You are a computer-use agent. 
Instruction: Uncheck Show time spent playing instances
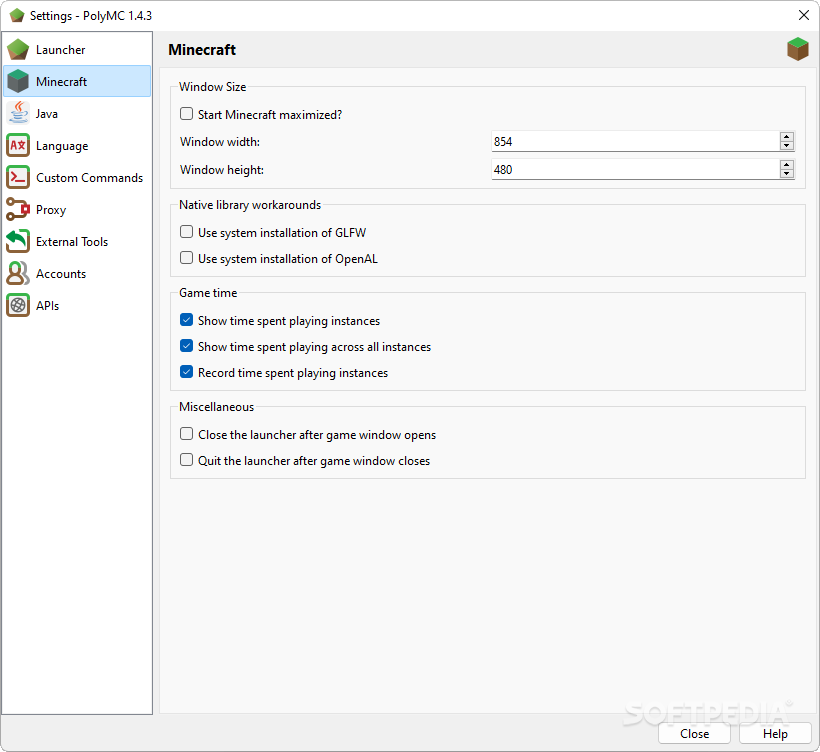(x=186, y=320)
